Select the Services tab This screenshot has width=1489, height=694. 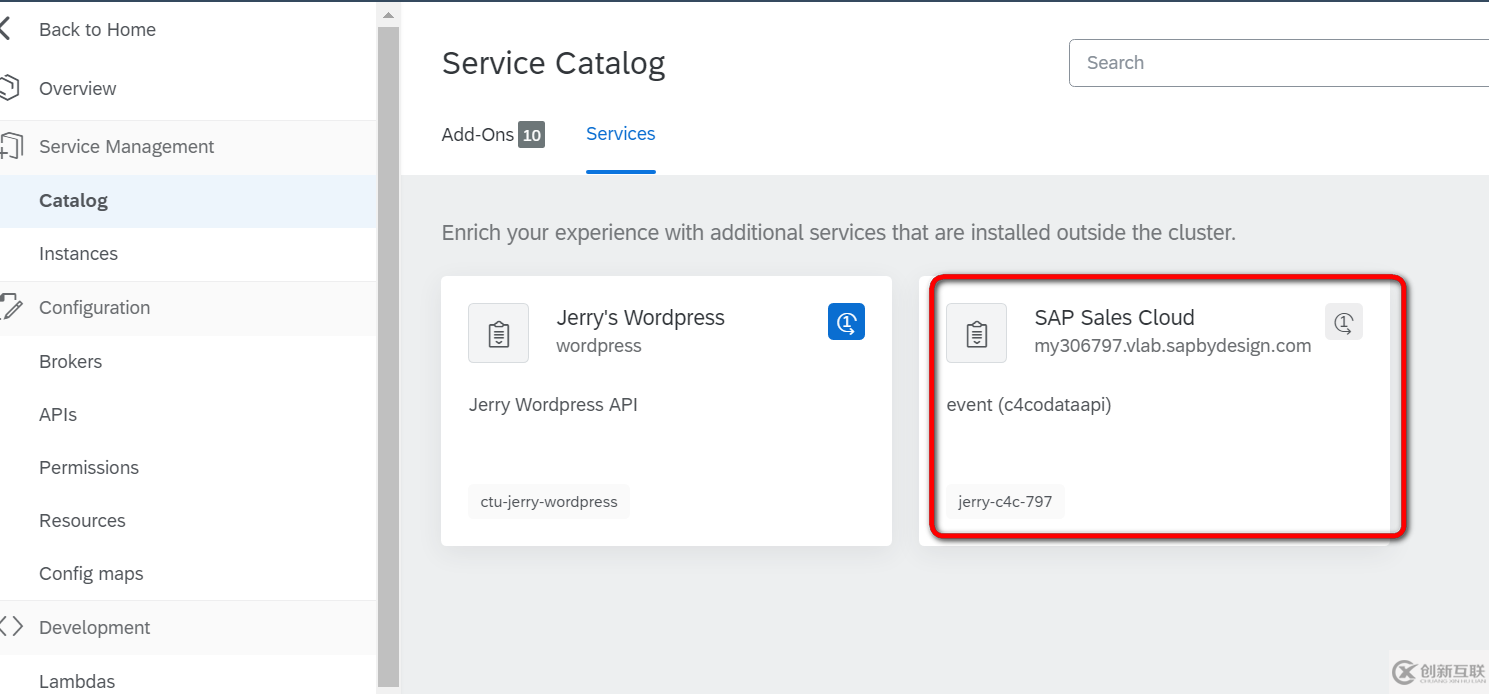(x=620, y=133)
